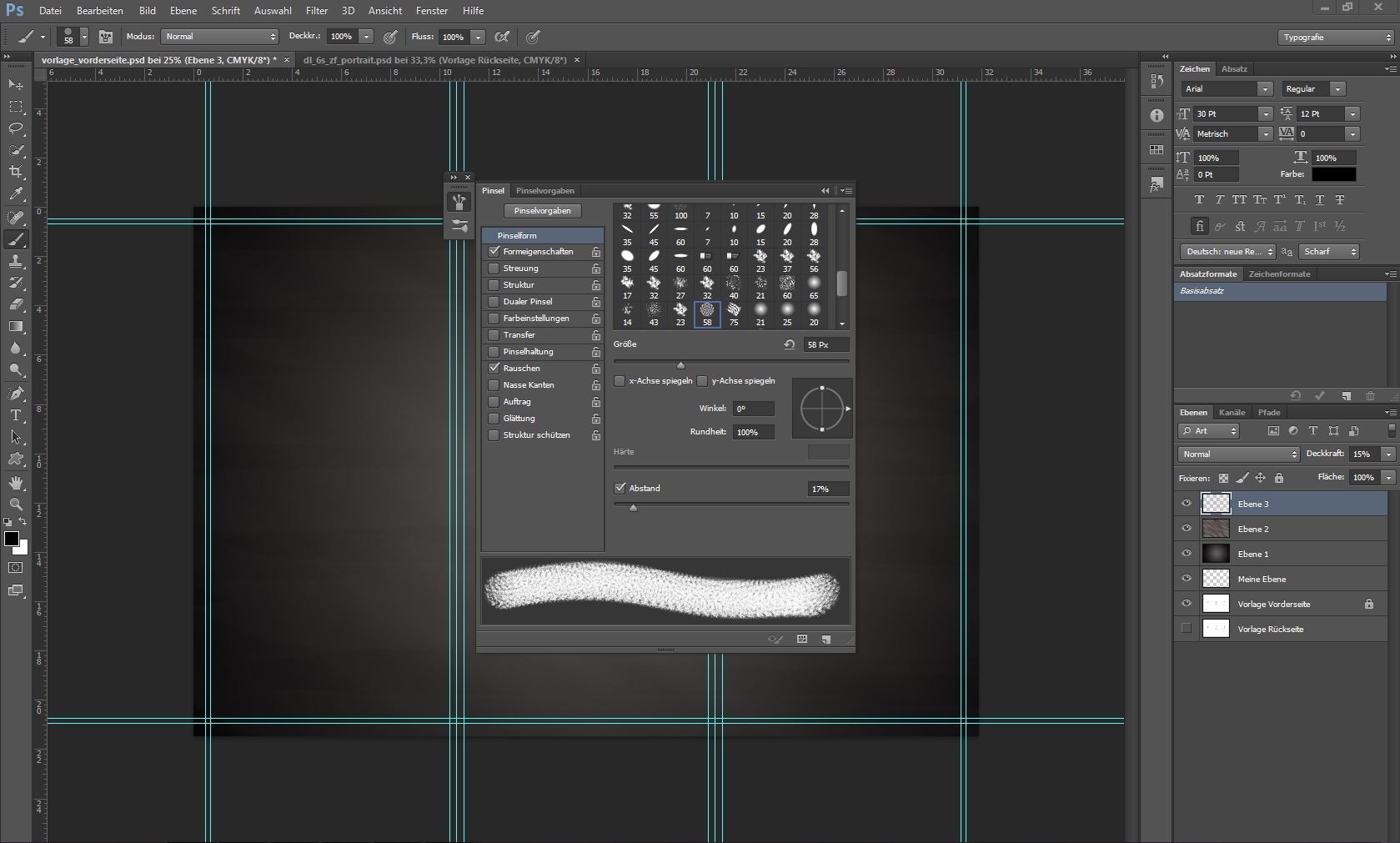
Task: Select the Lasso tool
Action: click(16, 128)
